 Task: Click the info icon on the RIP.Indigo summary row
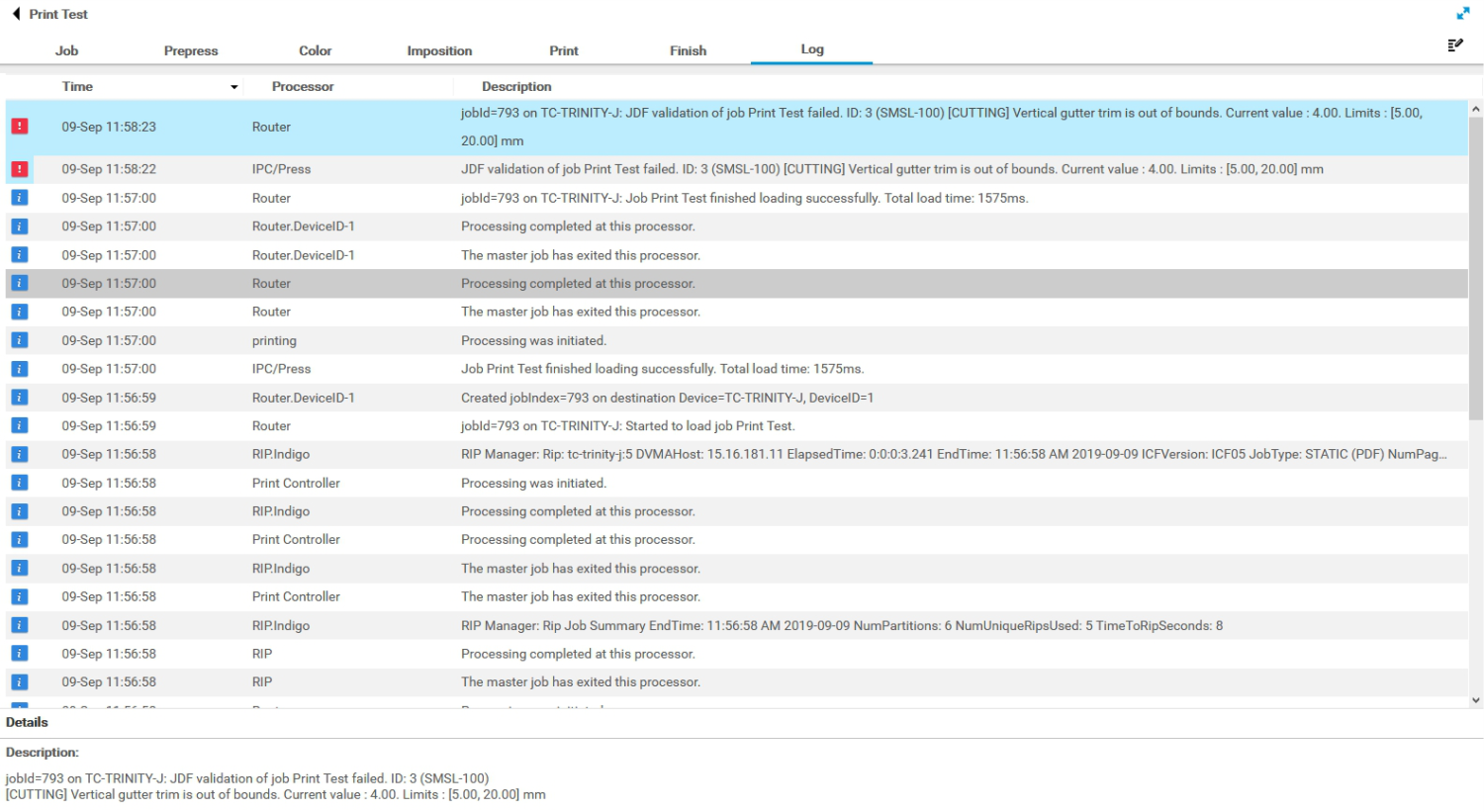click(19, 625)
